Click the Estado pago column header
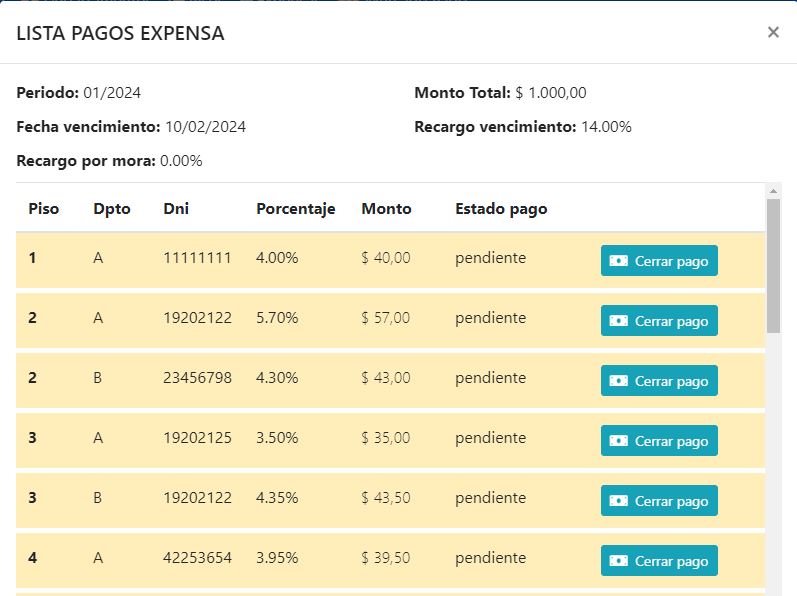The width and height of the screenshot is (797, 596). point(501,209)
